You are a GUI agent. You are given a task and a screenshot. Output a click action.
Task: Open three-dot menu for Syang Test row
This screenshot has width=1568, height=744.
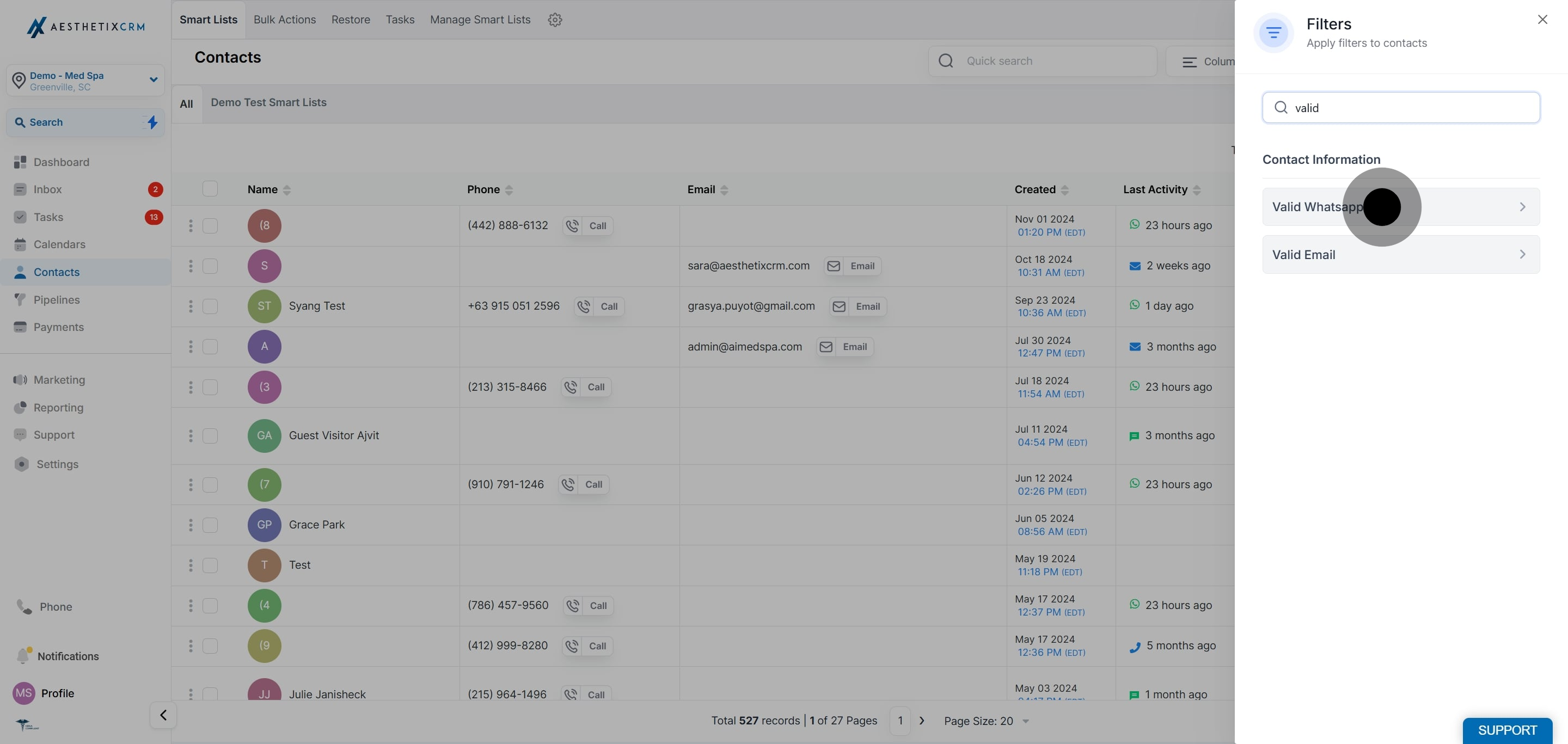pos(191,306)
